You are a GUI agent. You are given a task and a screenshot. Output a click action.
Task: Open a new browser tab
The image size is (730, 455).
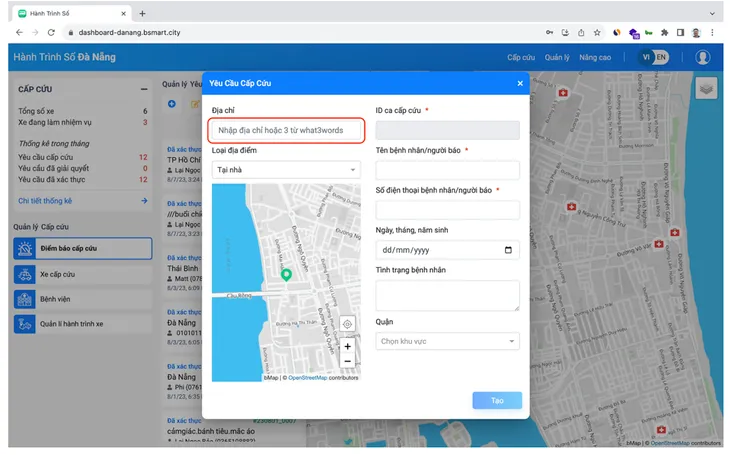142,14
